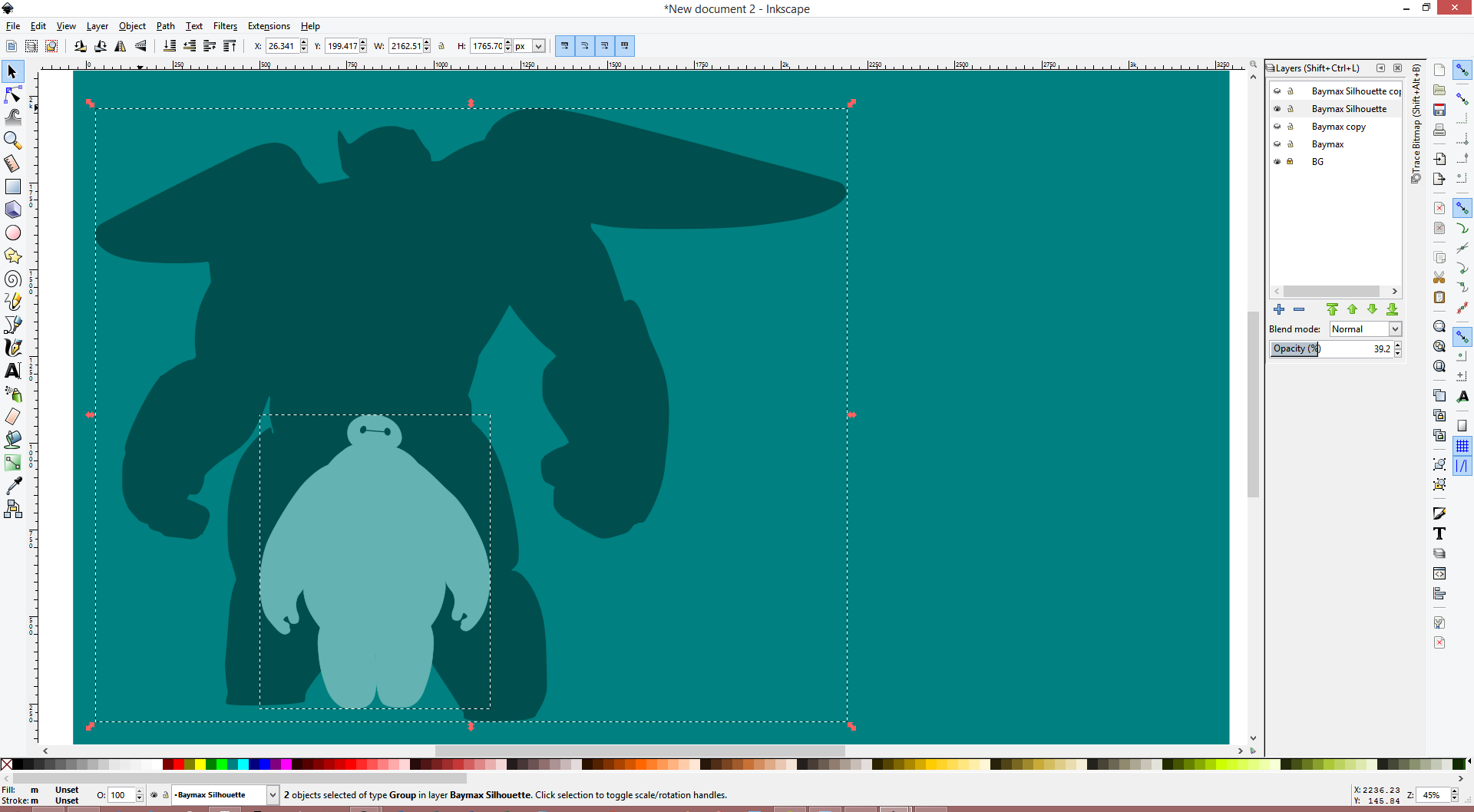The height and width of the screenshot is (812, 1474).
Task: Click the H height input field
Action: pyautogui.click(x=487, y=46)
